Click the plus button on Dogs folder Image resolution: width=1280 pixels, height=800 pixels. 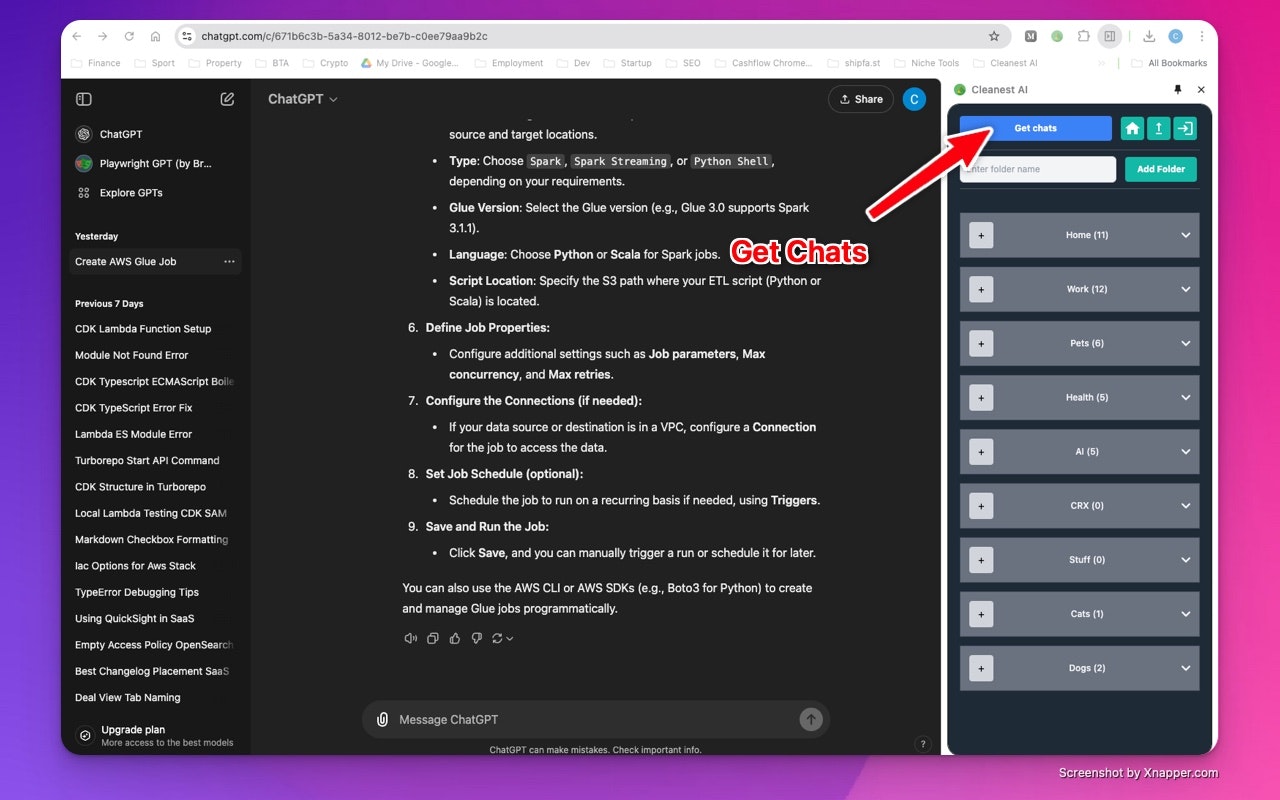click(981, 668)
